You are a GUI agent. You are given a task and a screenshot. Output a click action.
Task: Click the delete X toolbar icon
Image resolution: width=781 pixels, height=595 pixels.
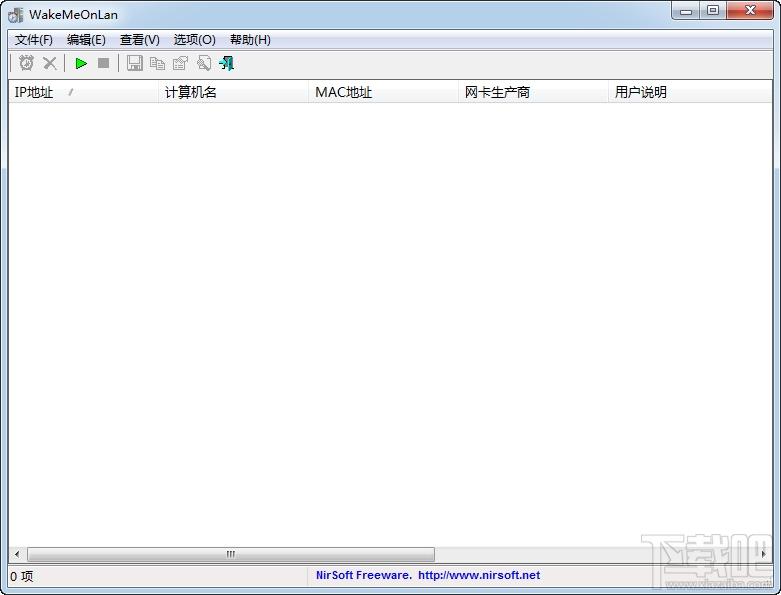[x=50, y=63]
